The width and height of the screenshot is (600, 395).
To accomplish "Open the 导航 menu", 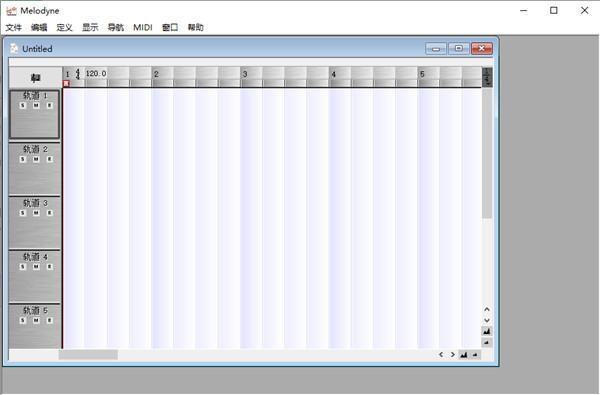I will (x=116, y=27).
